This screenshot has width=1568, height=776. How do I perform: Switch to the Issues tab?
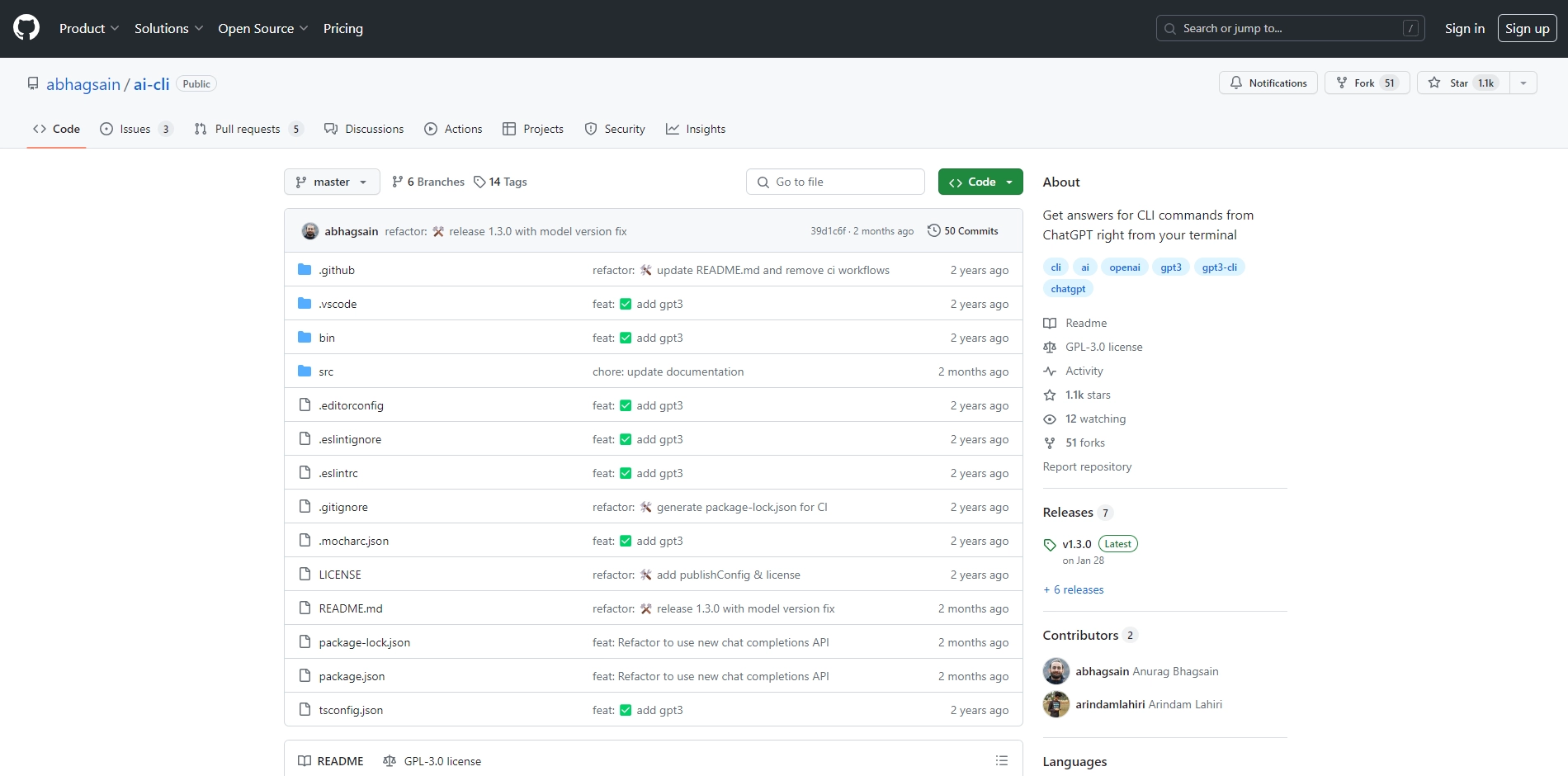coord(136,129)
